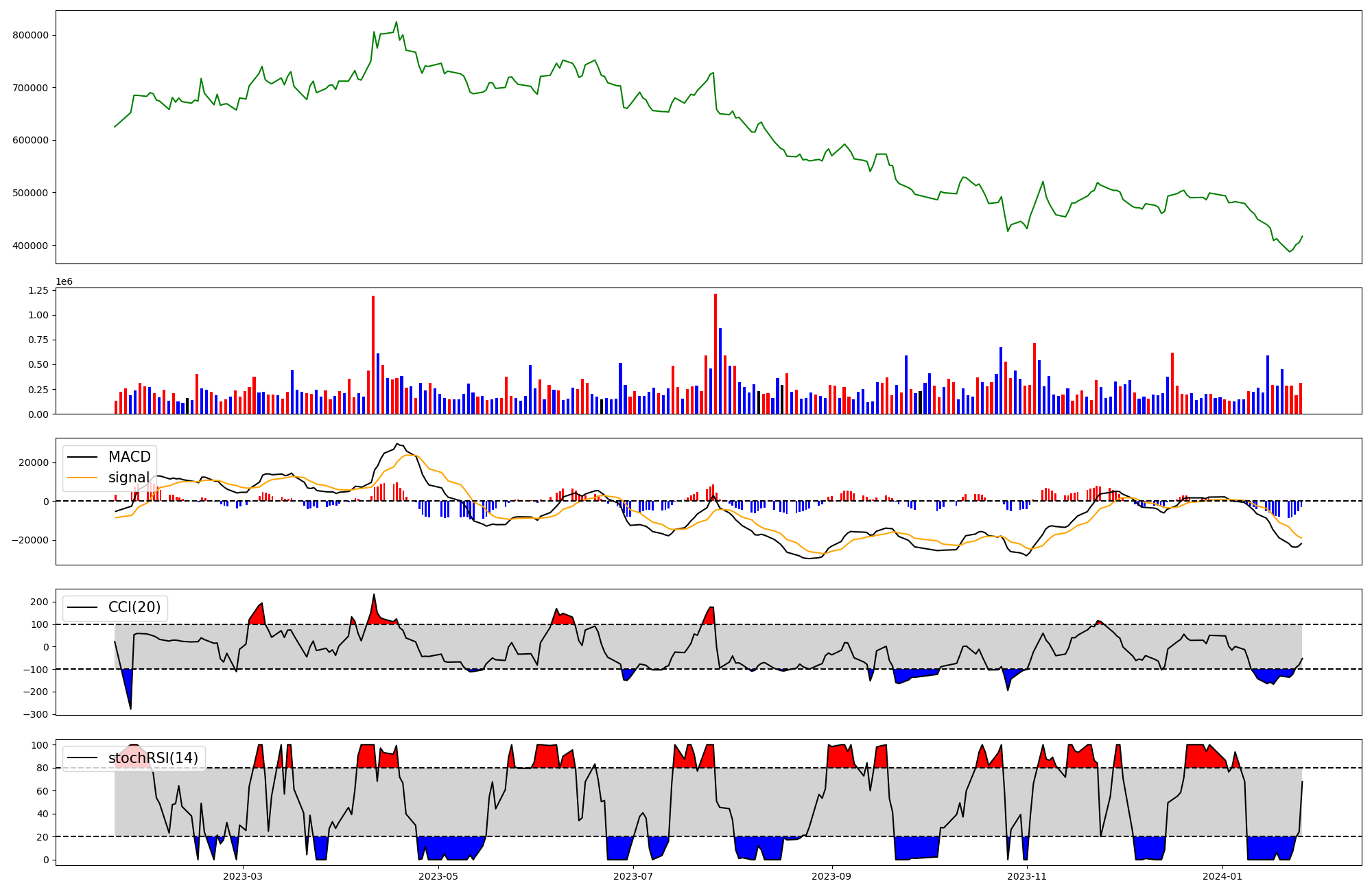This screenshot has width=1372, height=892.
Task: Click the 2023-05 x-axis date label
Action: click(438, 876)
